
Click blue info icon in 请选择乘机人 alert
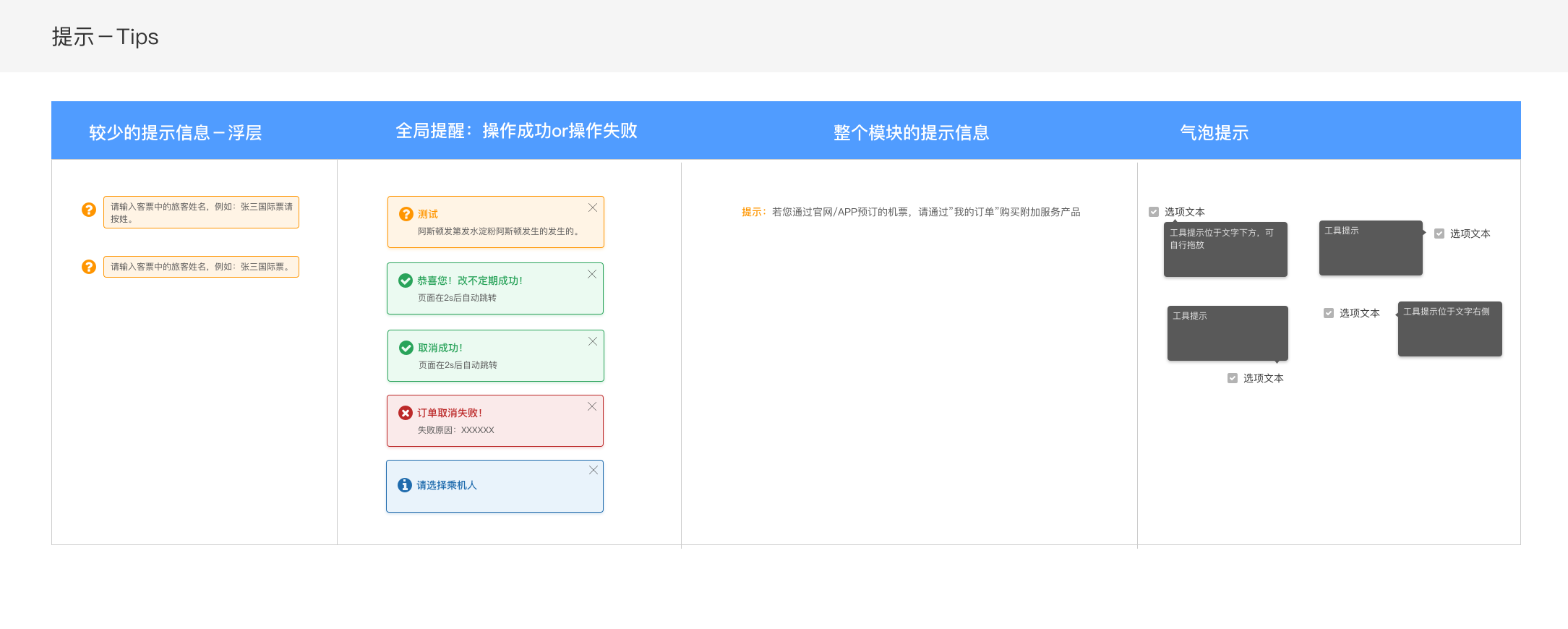(405, 485)
